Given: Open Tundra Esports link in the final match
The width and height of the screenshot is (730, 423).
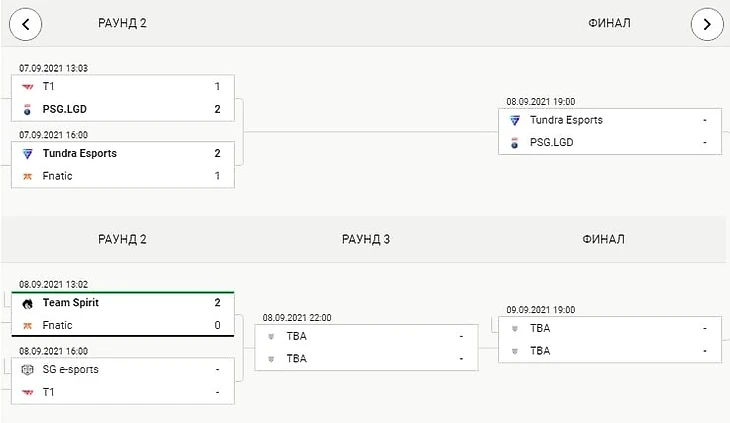Looking at the screenshot, I should (566, 120).
